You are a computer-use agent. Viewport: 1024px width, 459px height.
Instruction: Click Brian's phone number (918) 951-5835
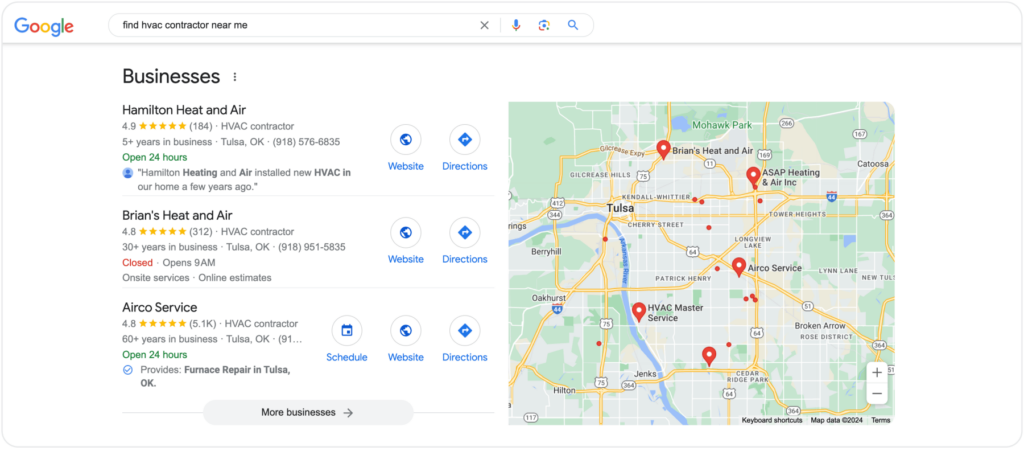[312, 247]
